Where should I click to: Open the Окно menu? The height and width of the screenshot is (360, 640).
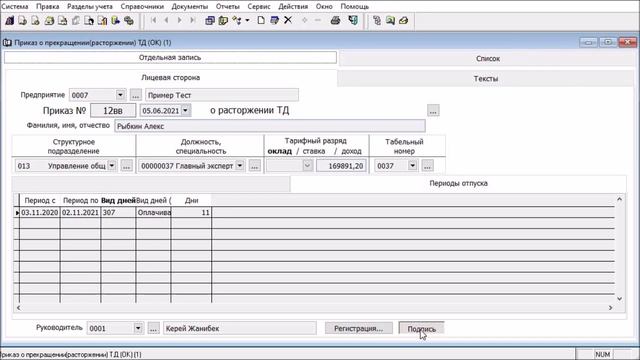point(324,7)
